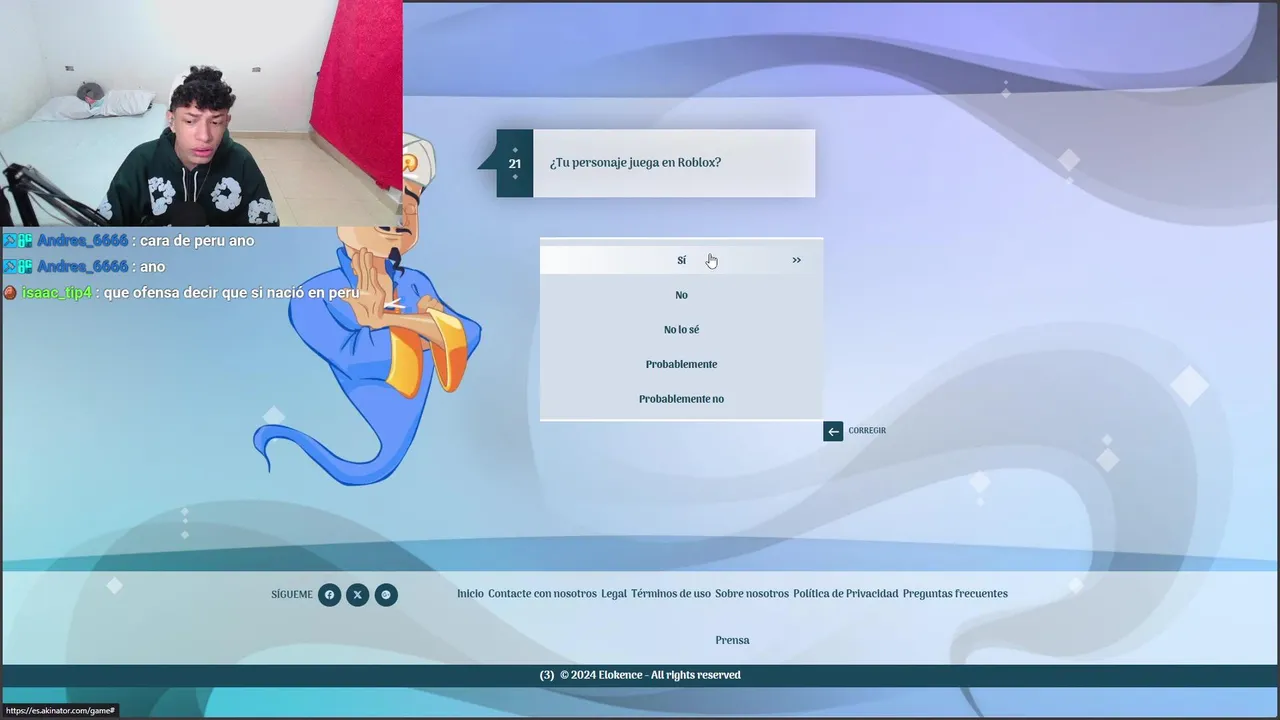The height and width of the screenshot is (720, 1280).
Task: Answer No to the Roblox question
Action: click(681, 295)
